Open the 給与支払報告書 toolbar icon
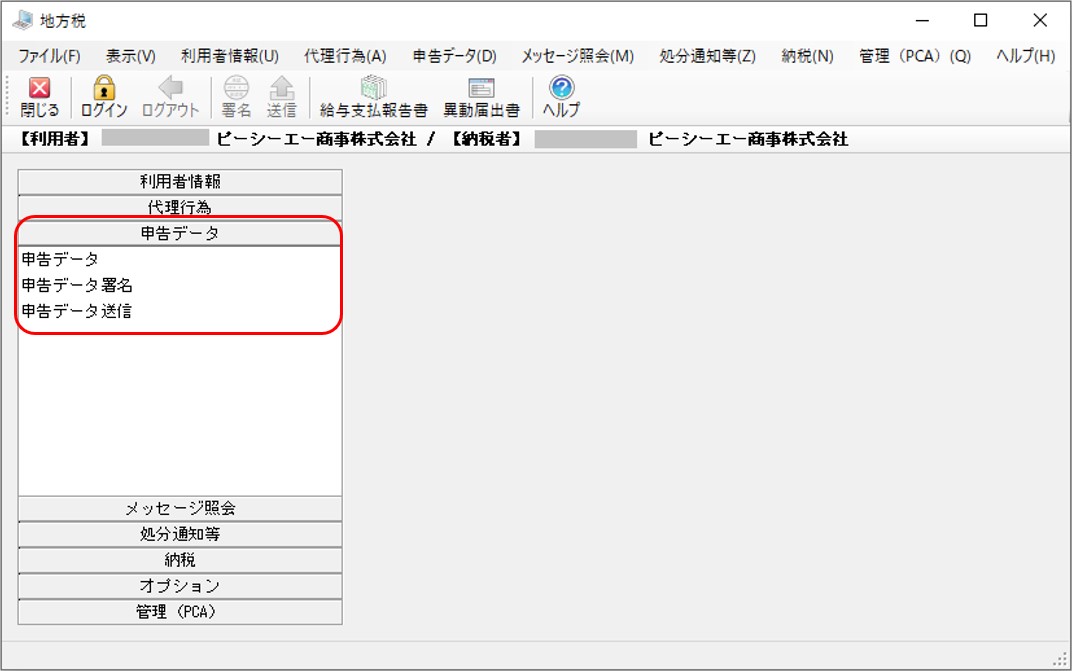This screenshot has height=671, width=1072. 373,88
